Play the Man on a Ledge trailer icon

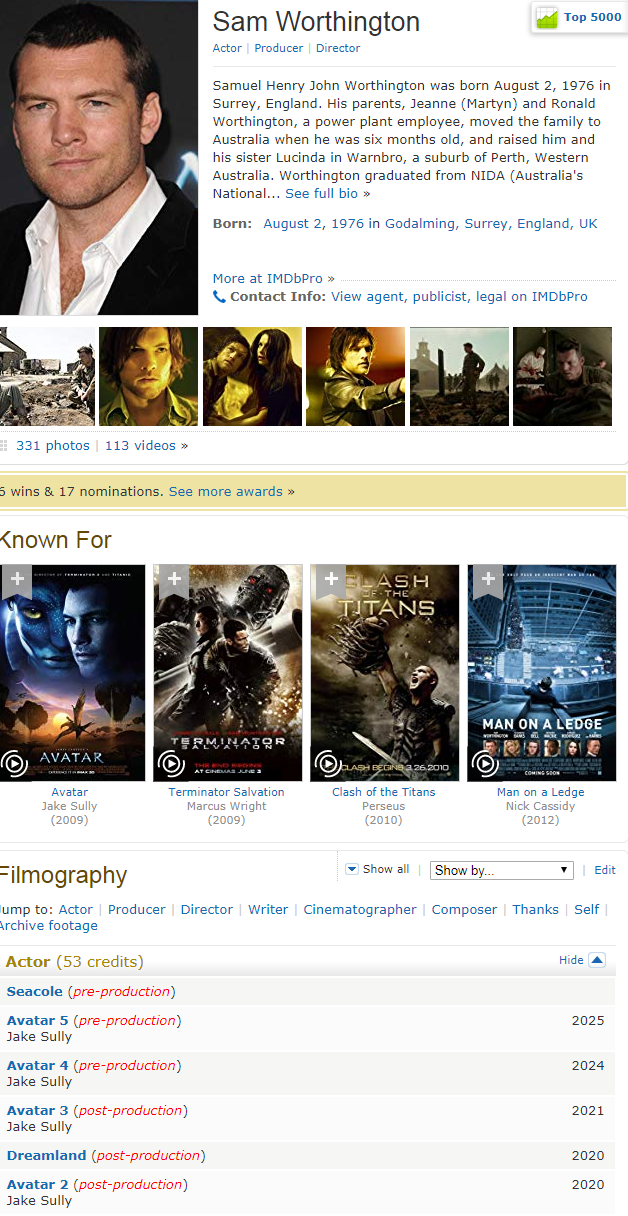coord(484,764)
